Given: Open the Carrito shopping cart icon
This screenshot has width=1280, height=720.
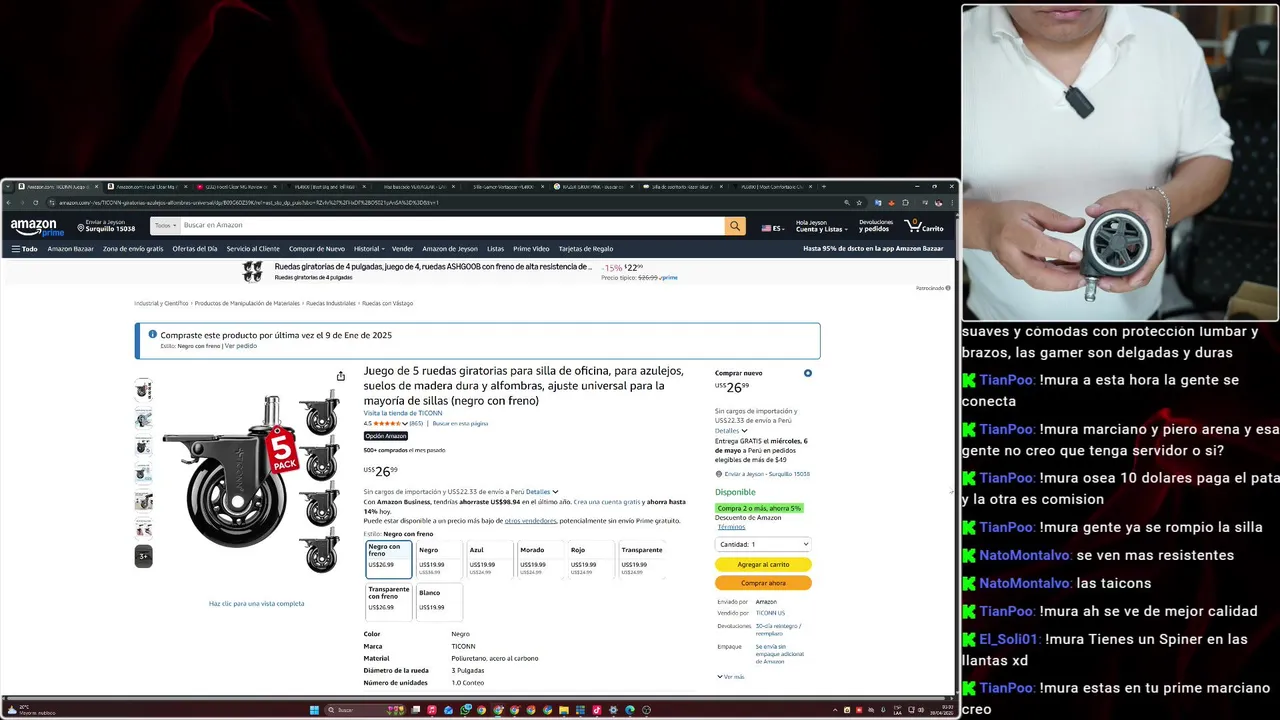Looking at the screenshot, I should (924, 226).
